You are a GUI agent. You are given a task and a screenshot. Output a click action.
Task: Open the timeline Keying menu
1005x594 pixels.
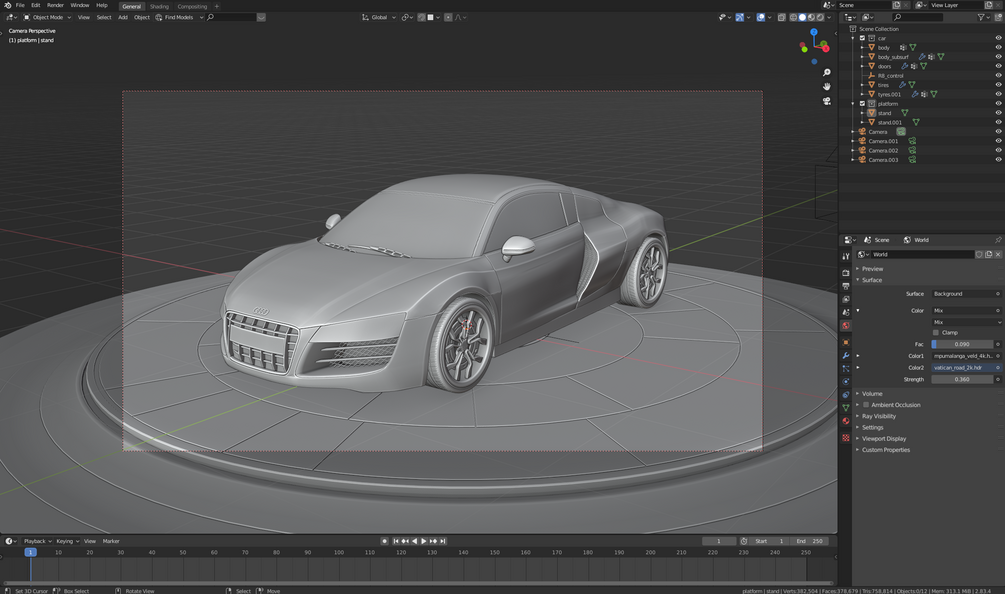coord(67,541)
